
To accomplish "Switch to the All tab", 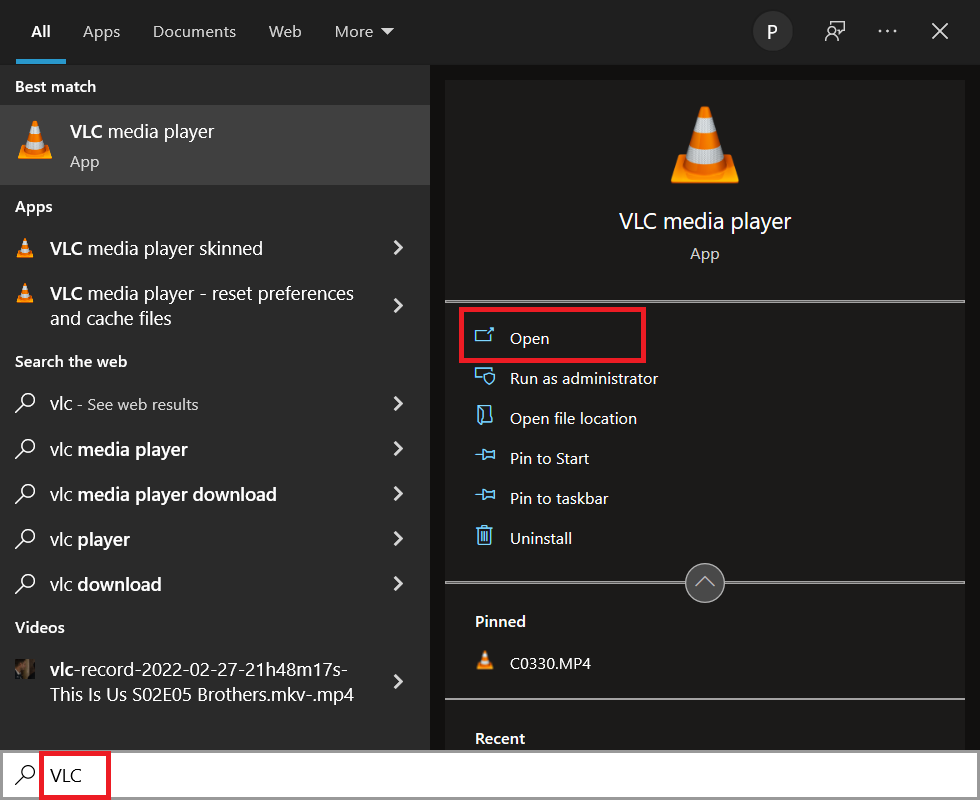I will (41, 31).
